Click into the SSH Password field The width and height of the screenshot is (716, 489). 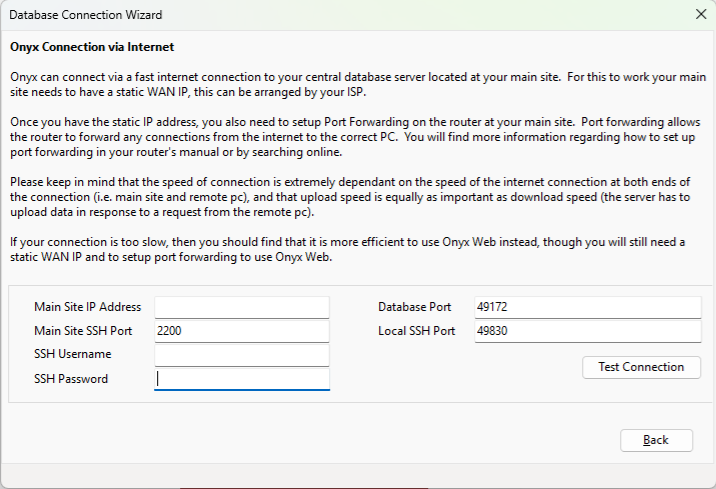point(241,379)
